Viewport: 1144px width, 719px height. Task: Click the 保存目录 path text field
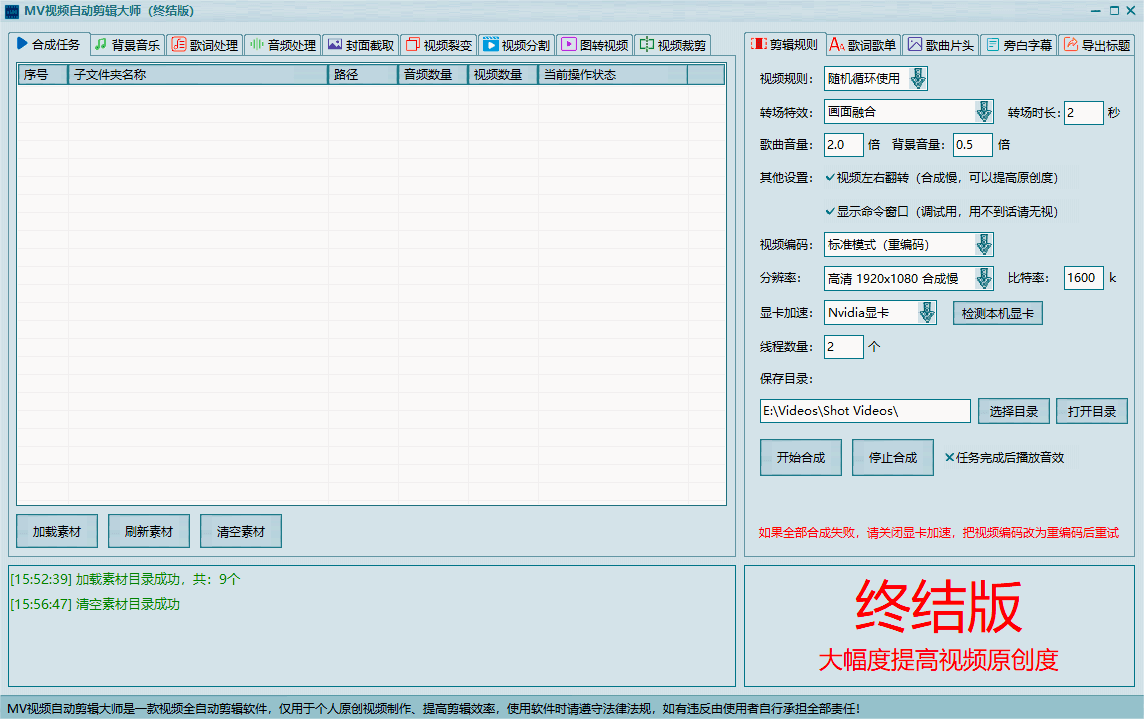tap(864, 411)
